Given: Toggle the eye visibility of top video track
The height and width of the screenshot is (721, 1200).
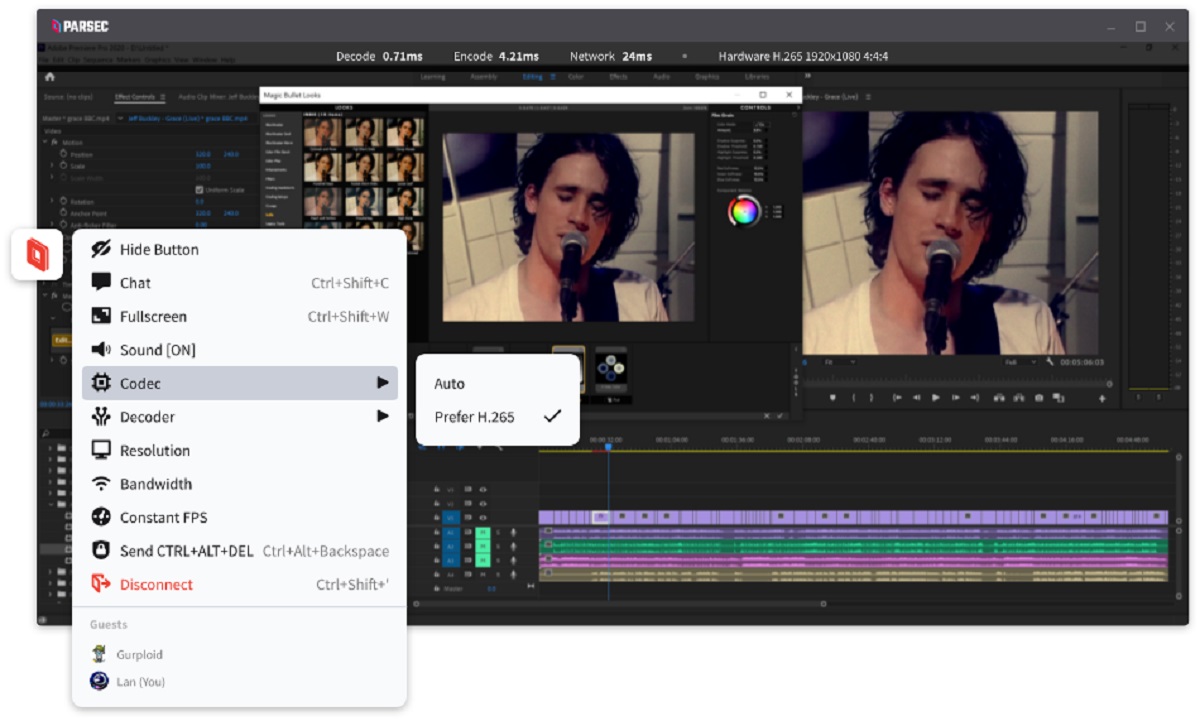Looking at the screenshot, I should pos(483,490).
